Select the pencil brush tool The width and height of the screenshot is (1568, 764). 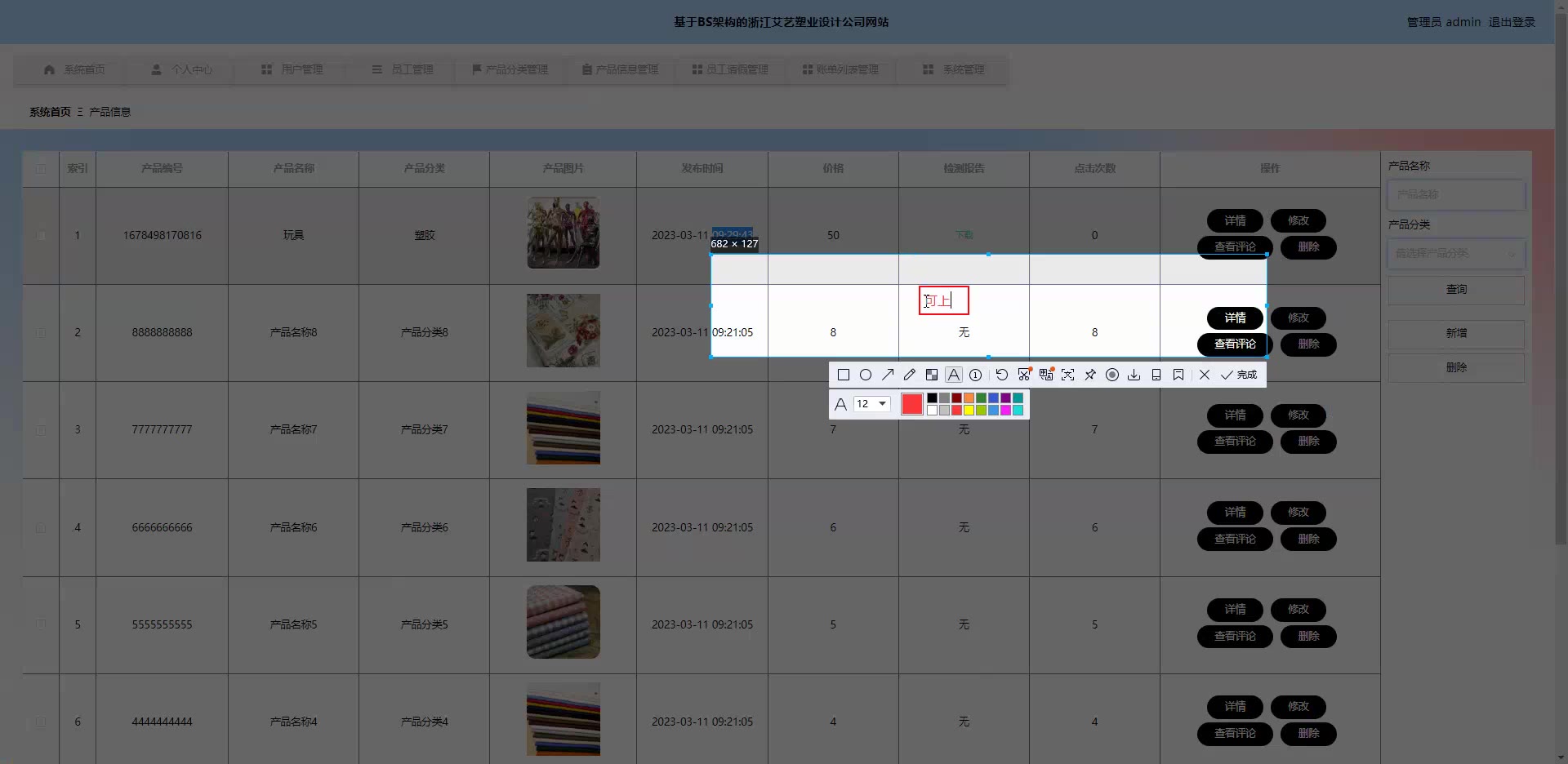click(x=910, y=375)
